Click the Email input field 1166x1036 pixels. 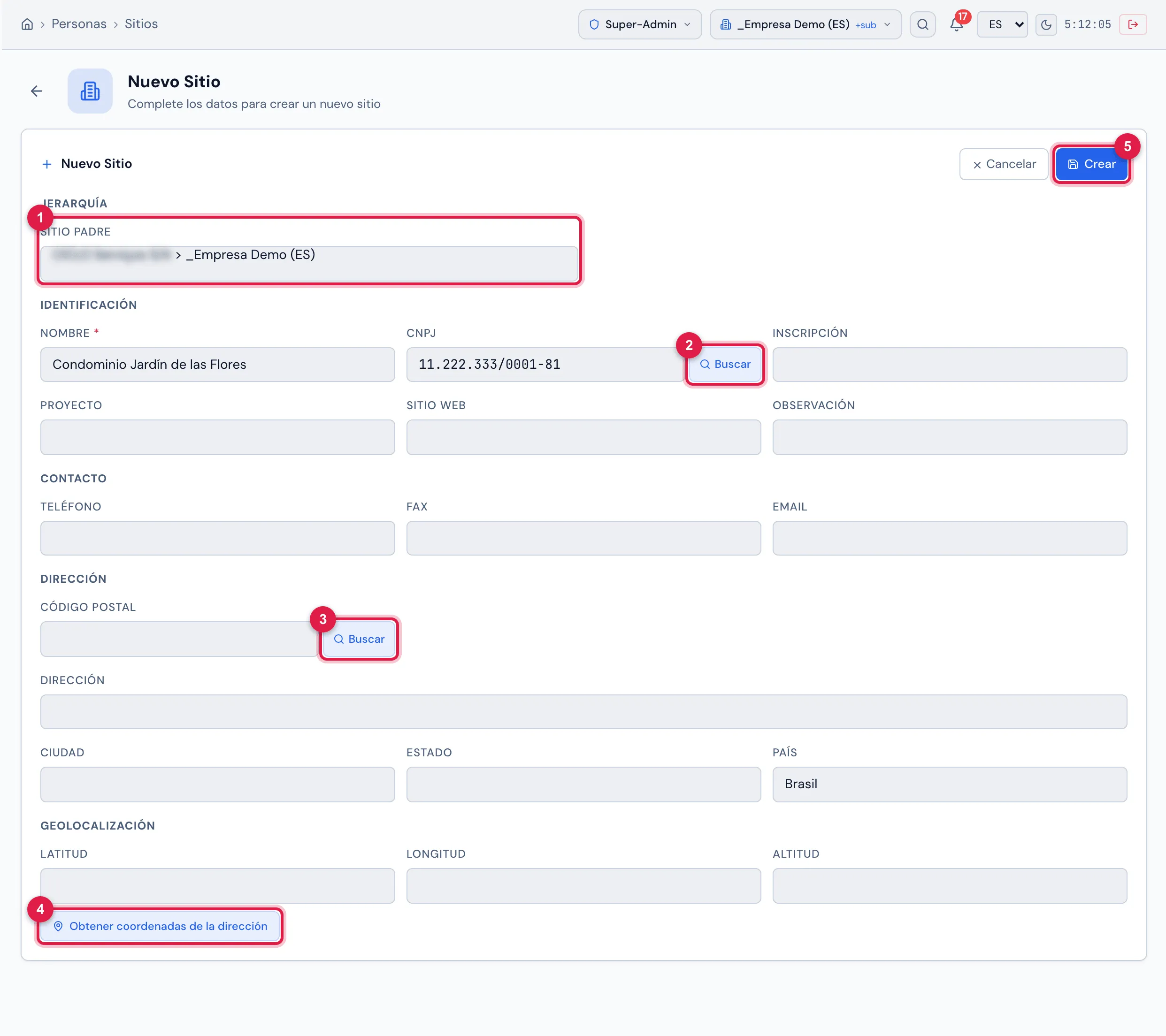(949, 538)
